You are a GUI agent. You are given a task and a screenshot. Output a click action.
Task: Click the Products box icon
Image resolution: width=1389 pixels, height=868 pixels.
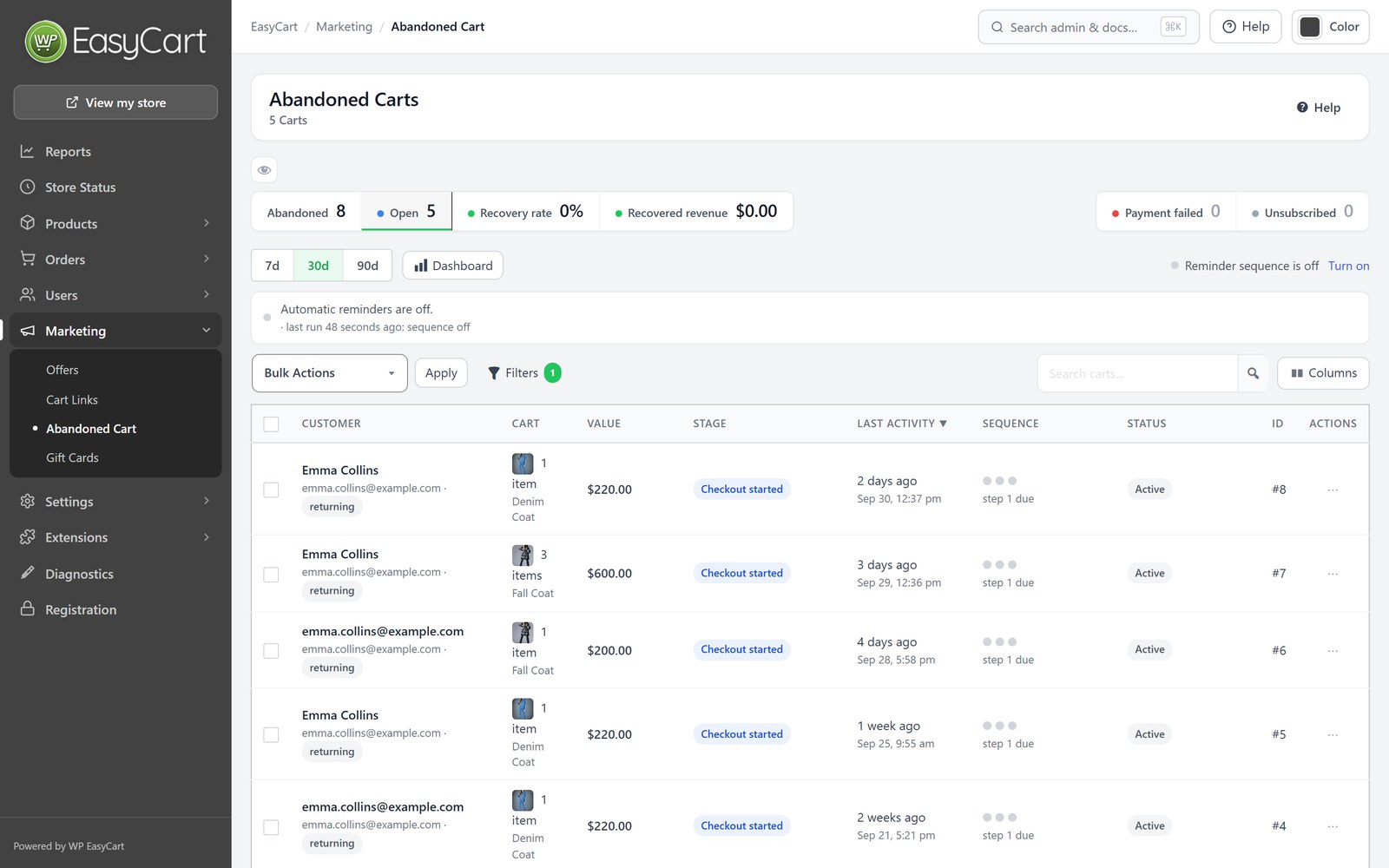point(28,223)
